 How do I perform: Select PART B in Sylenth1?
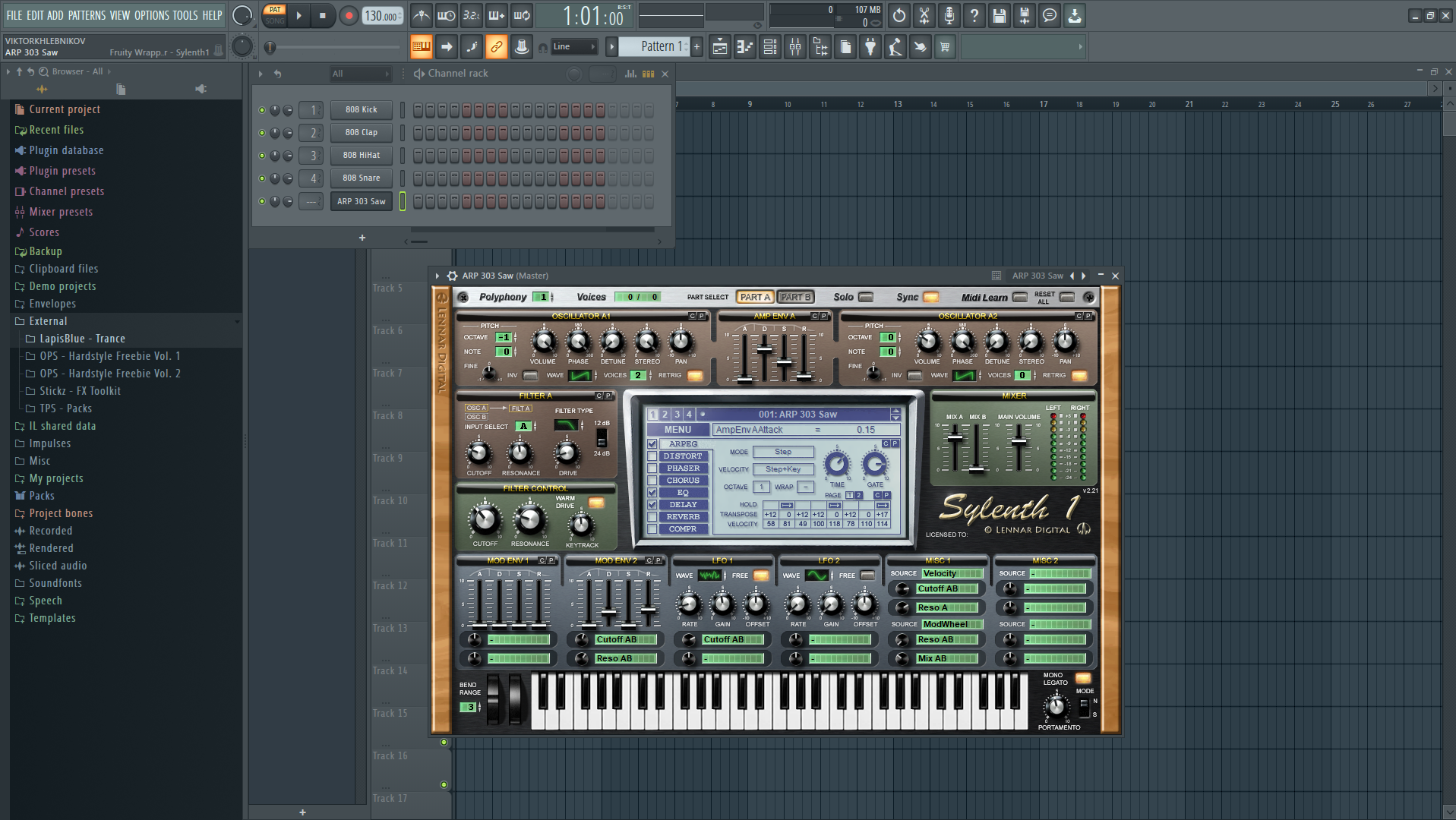coord(795,298)
